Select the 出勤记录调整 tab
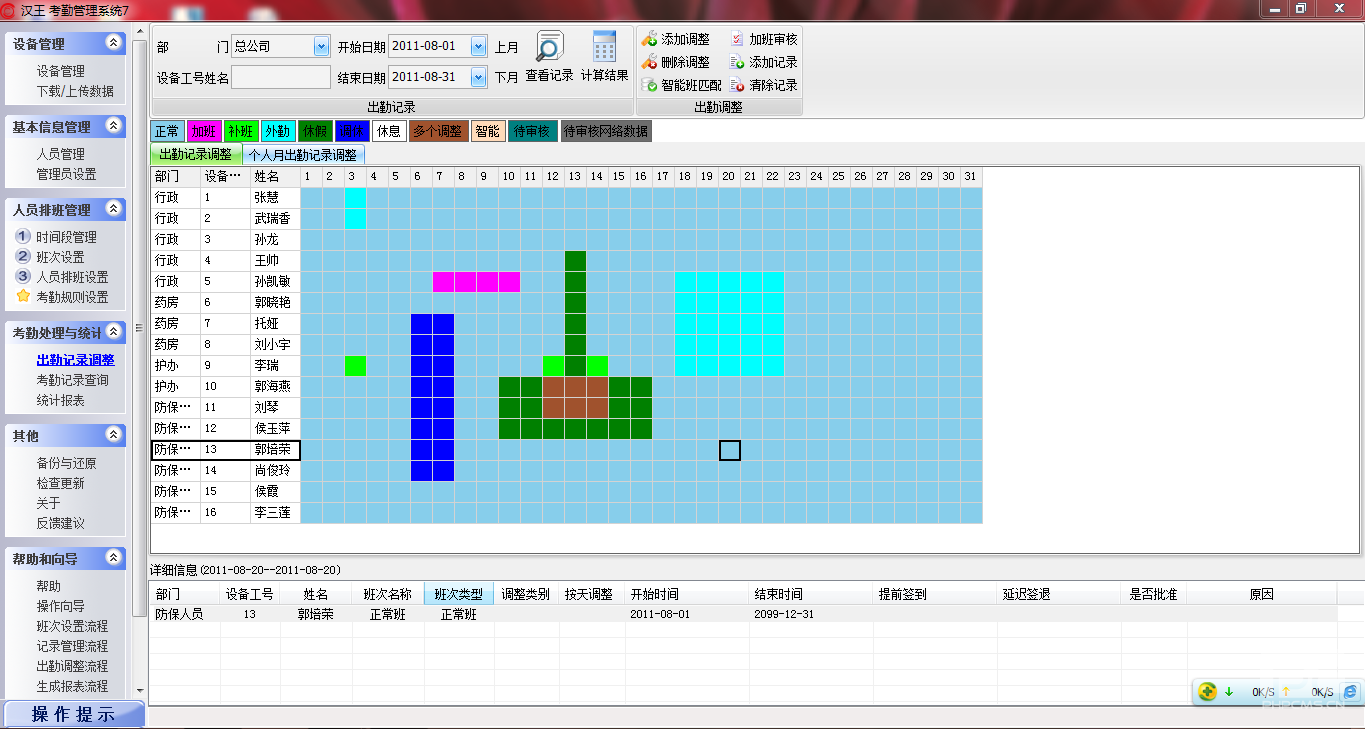 (196, 155)
